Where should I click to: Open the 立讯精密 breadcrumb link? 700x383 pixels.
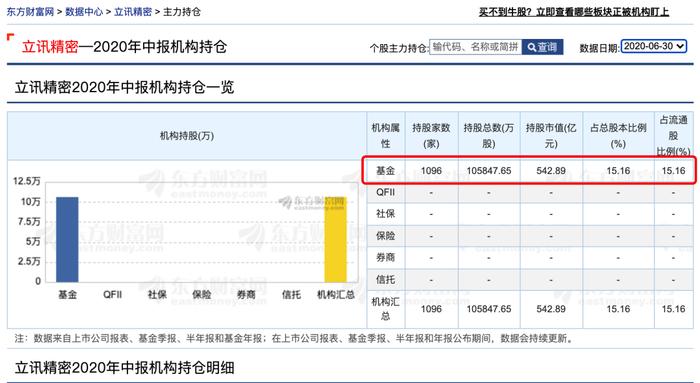pyautogui.click(x=133, y=12)
